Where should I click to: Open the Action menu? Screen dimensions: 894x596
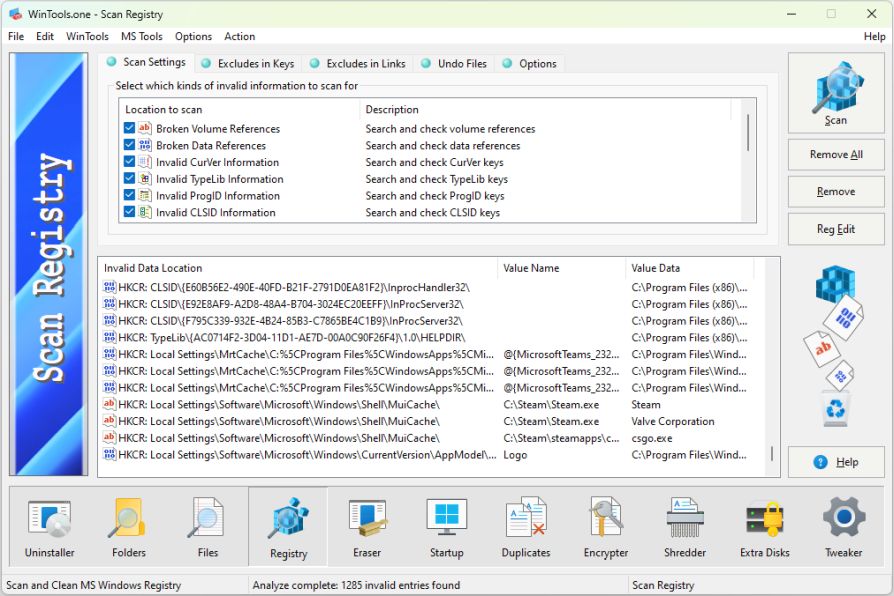click(239, 37)
